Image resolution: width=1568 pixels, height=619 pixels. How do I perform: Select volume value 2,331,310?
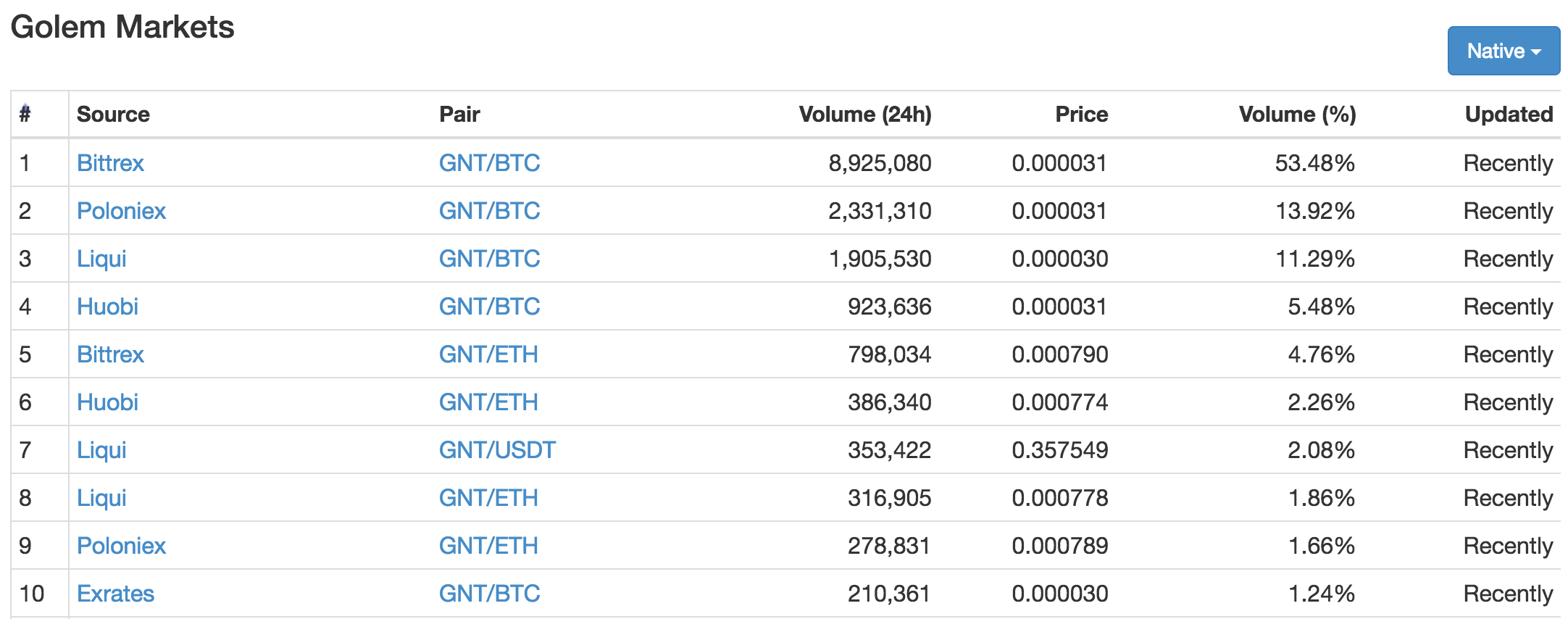pos(880,211)
